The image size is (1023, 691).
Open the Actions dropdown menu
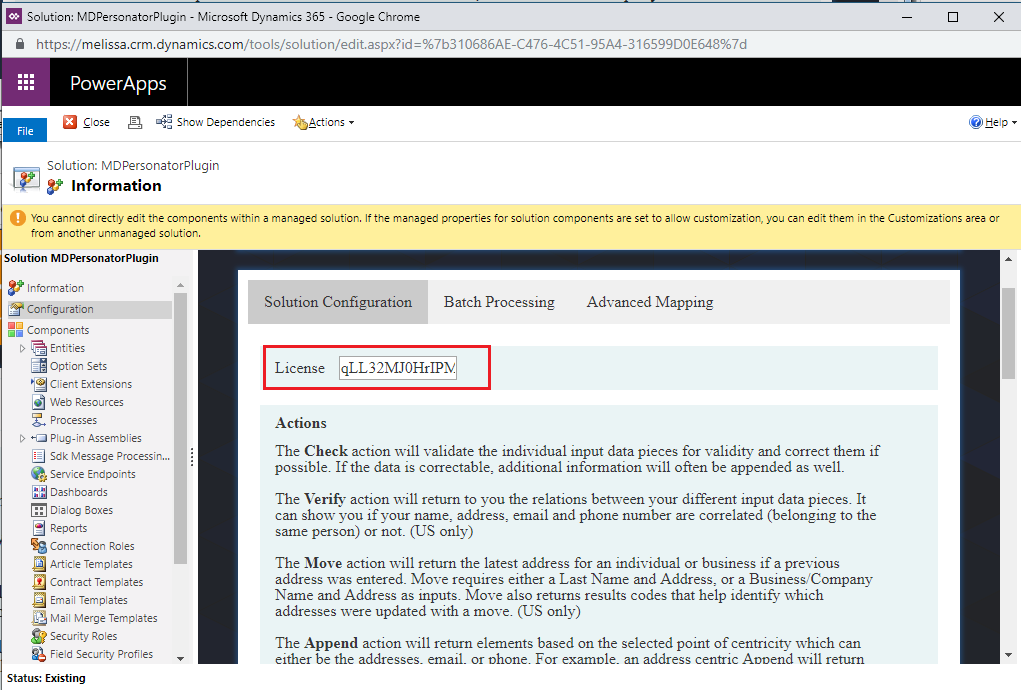(x=323, y=122)
